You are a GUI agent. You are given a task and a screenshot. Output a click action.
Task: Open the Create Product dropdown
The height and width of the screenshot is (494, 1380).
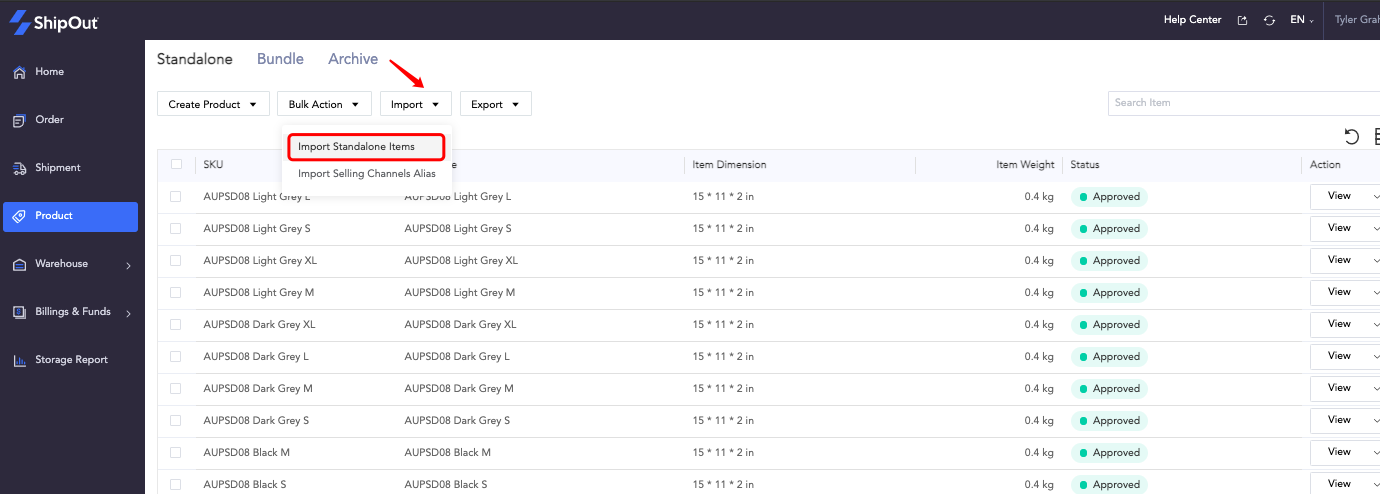coord(213,104)
